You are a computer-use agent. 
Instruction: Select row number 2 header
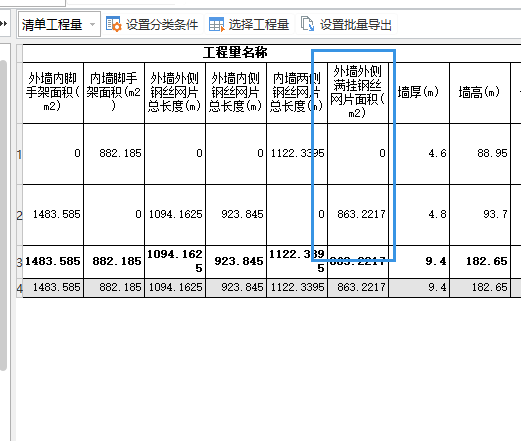coord(19,215)
